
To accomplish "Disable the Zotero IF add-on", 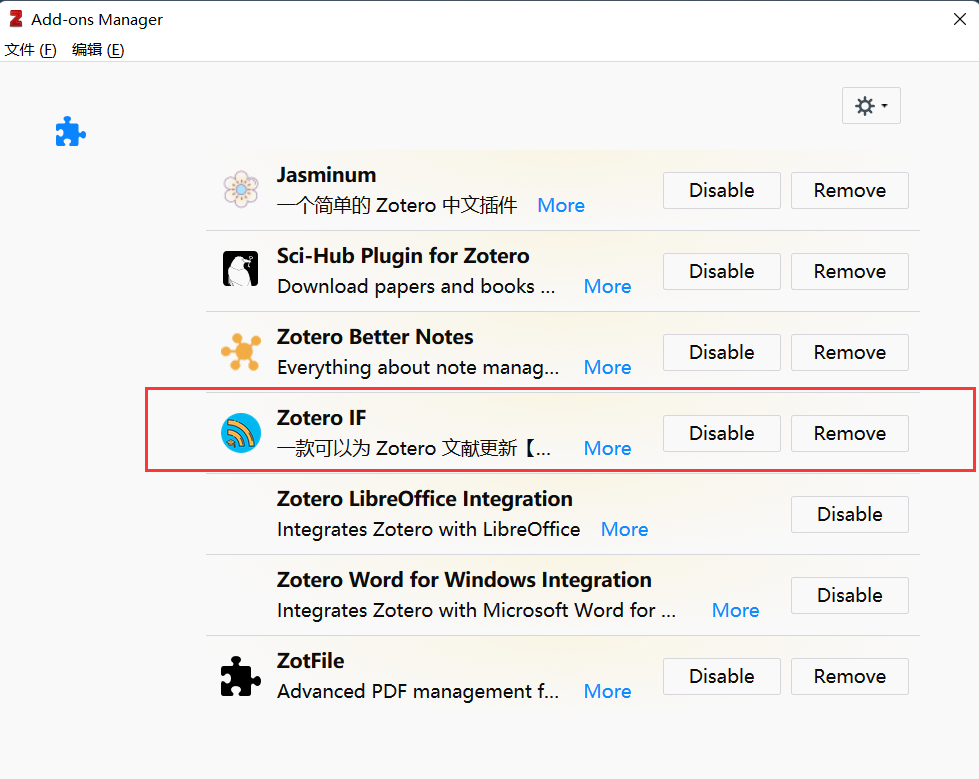I will 722,433.
